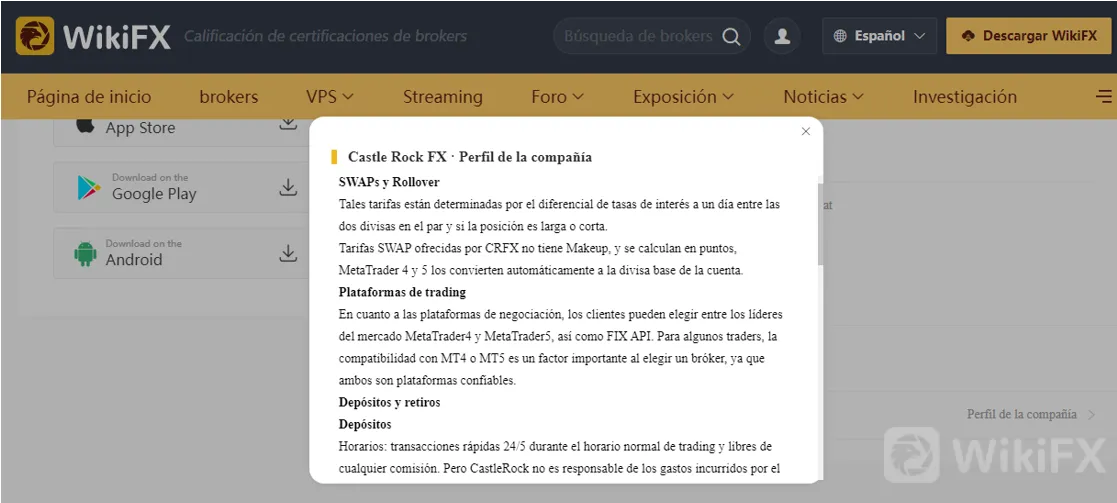The width and height of the screenshot is (1117, 503).
Task: Click the Perfil de la compañía link
Action: [1022, 414]
